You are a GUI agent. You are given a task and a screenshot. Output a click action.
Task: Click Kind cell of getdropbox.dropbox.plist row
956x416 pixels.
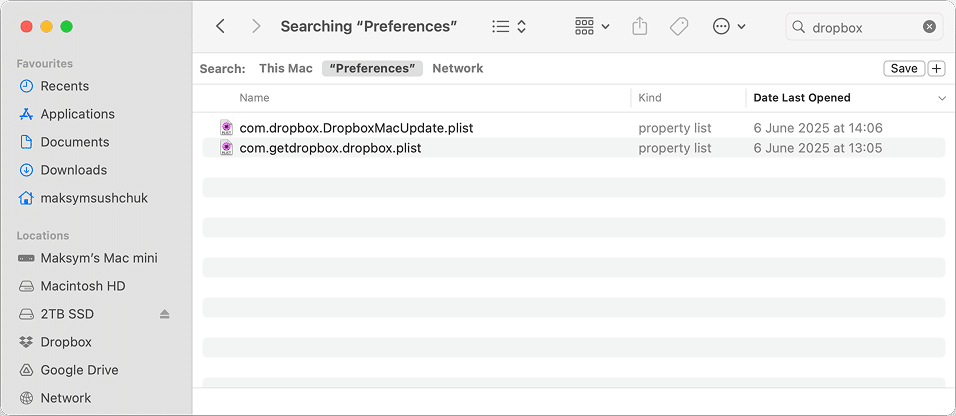675,148
